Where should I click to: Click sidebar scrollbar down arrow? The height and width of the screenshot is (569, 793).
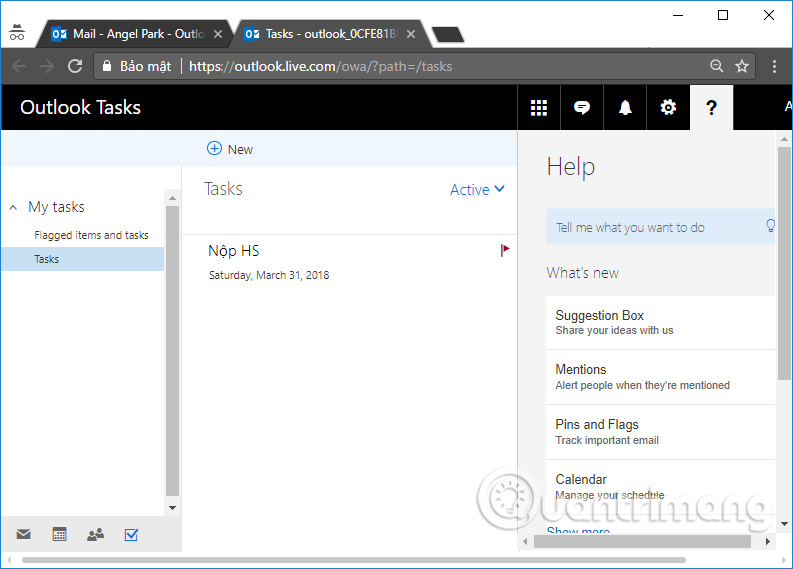tap(172, 507)
